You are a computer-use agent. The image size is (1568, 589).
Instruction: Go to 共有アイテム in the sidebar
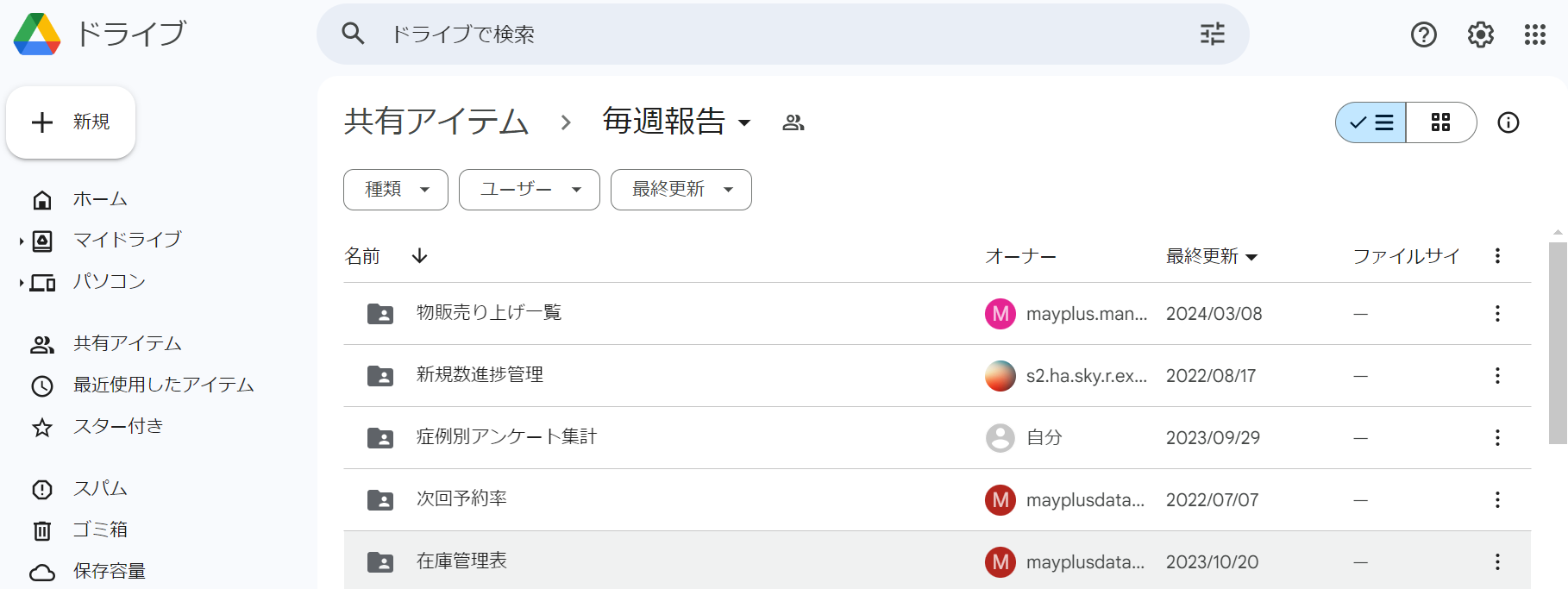(127, 344)
